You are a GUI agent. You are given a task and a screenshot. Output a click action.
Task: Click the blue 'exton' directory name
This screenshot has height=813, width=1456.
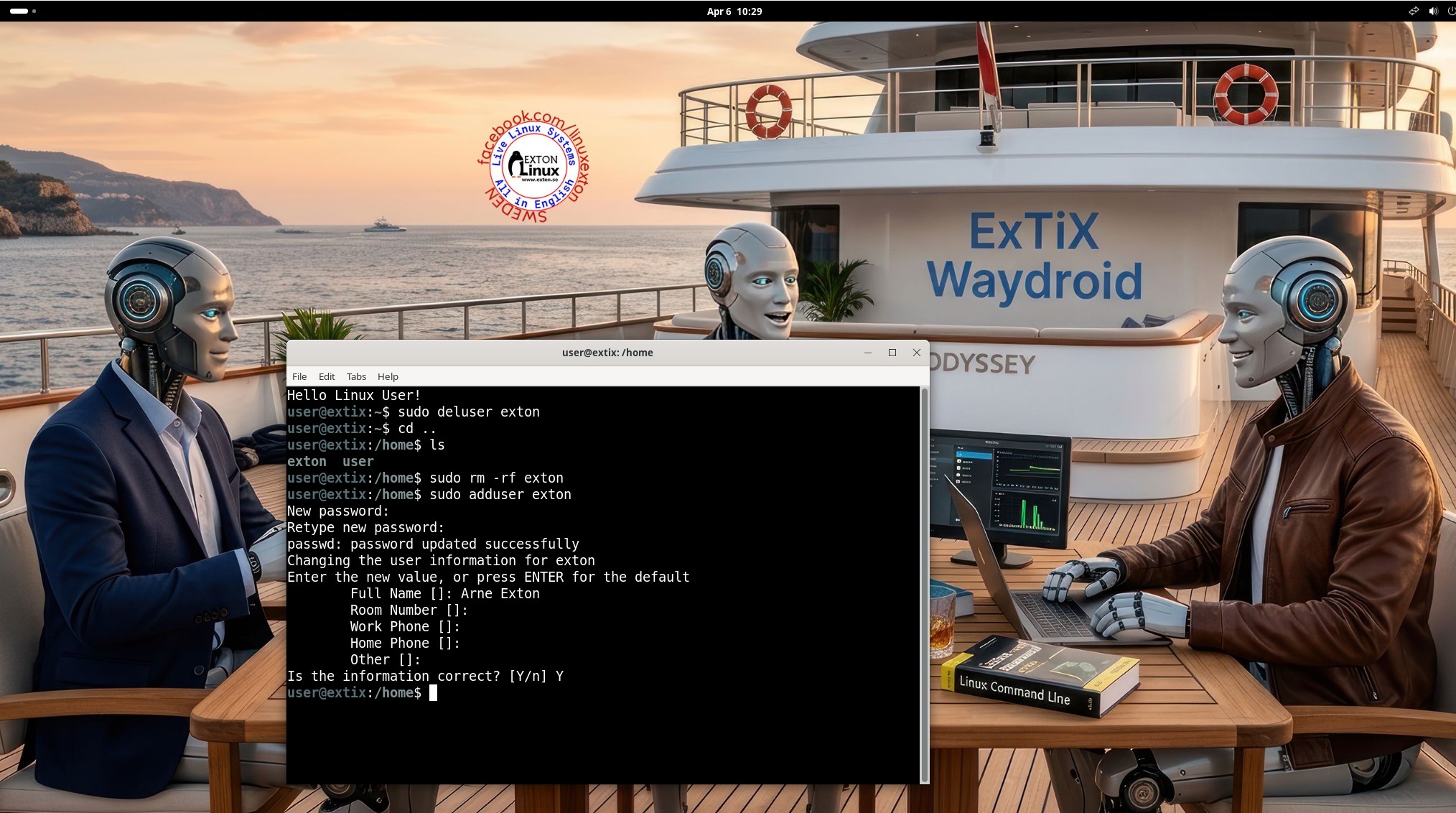point(307,462)
